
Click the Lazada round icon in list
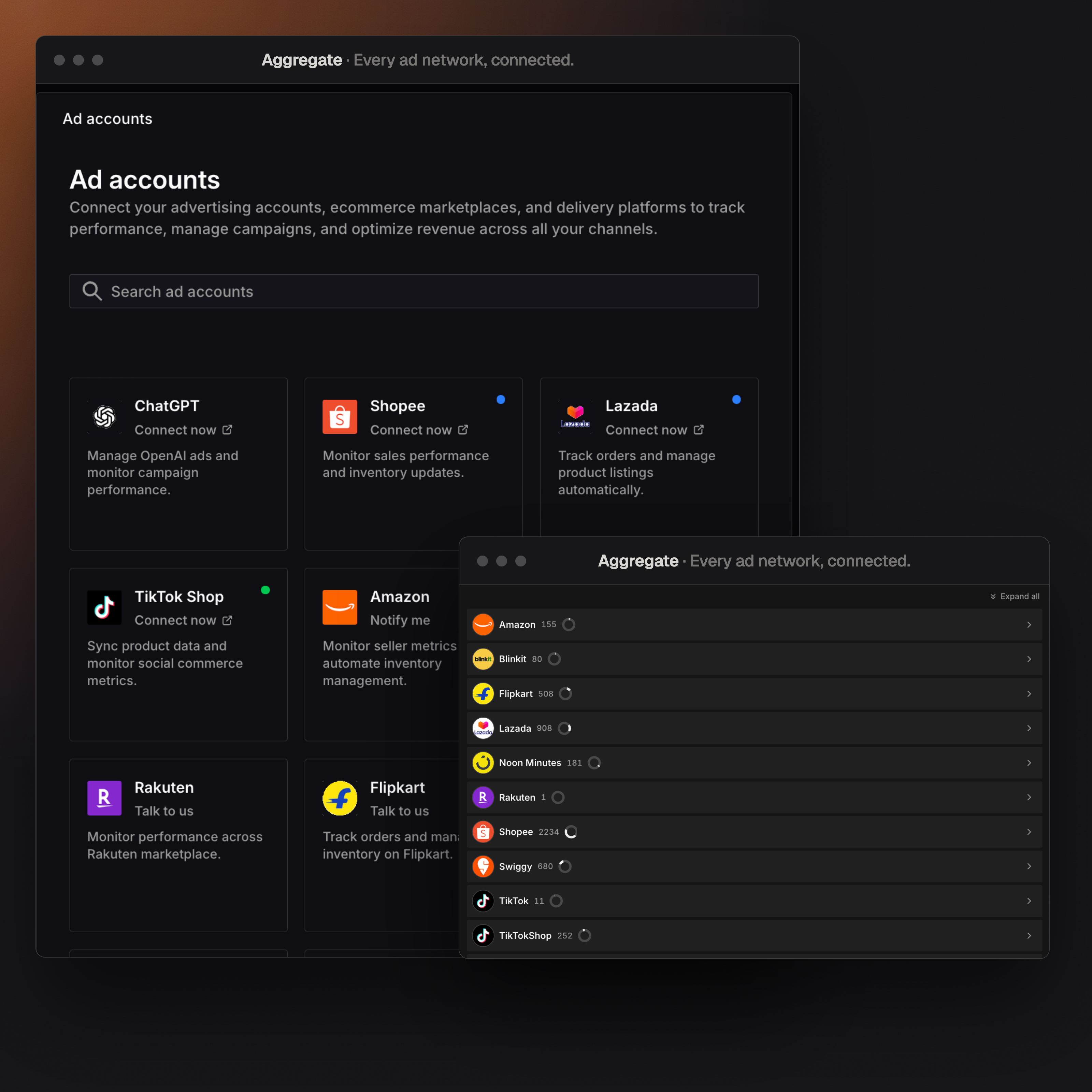click(483, 728)
